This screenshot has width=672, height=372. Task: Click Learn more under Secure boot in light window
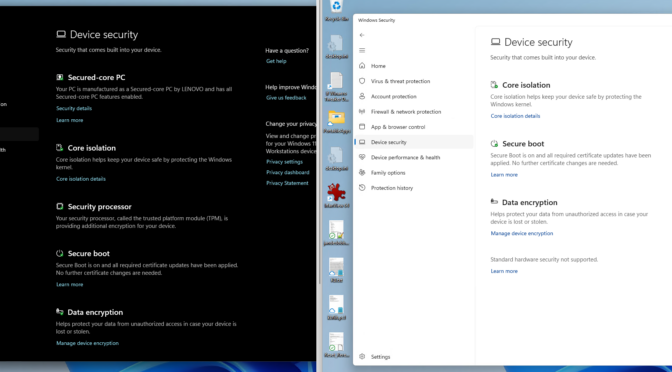pyautogui.click(x=504, y=175)
